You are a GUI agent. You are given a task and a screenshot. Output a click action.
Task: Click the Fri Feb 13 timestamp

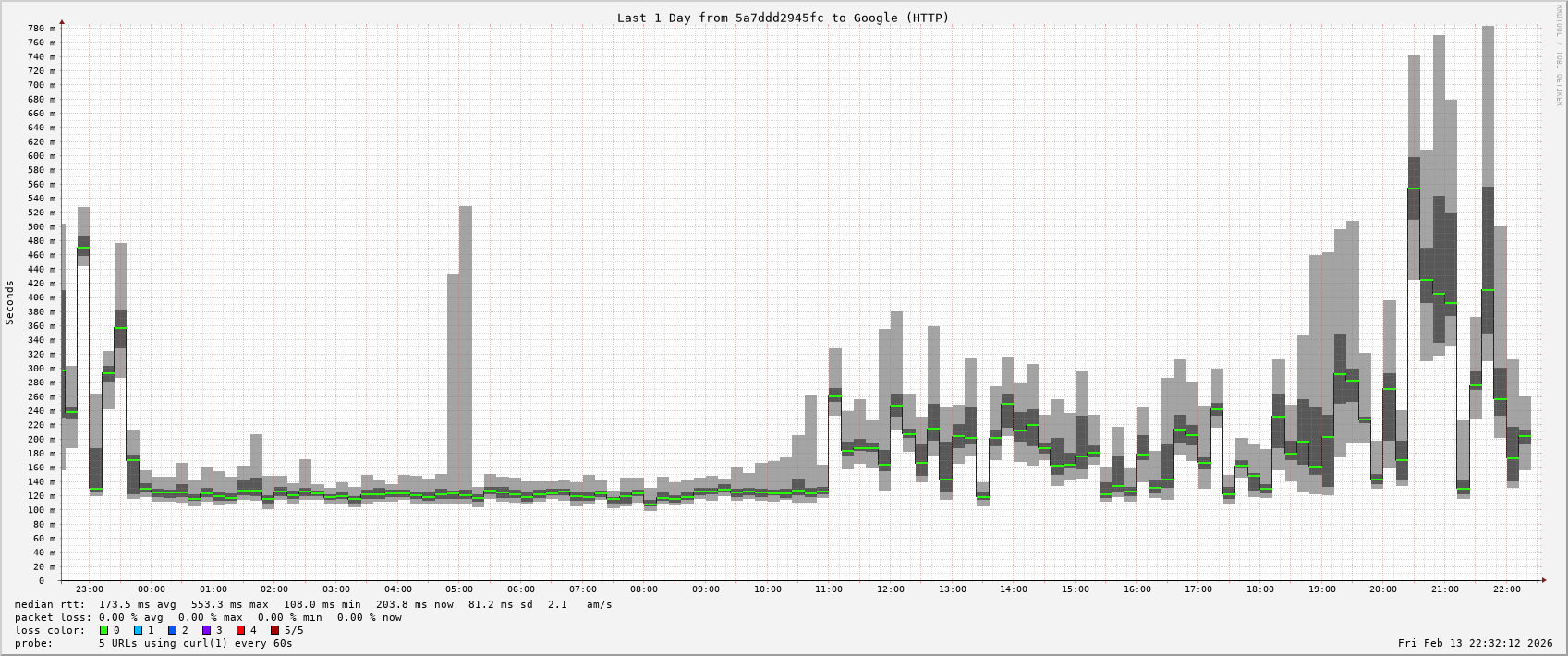[x=1475, y=643]
